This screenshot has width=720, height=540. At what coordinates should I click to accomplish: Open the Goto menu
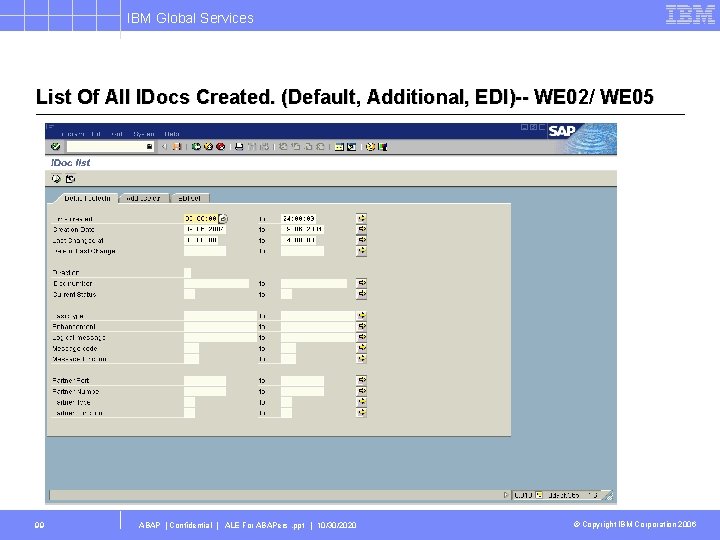tap(117, 134)
